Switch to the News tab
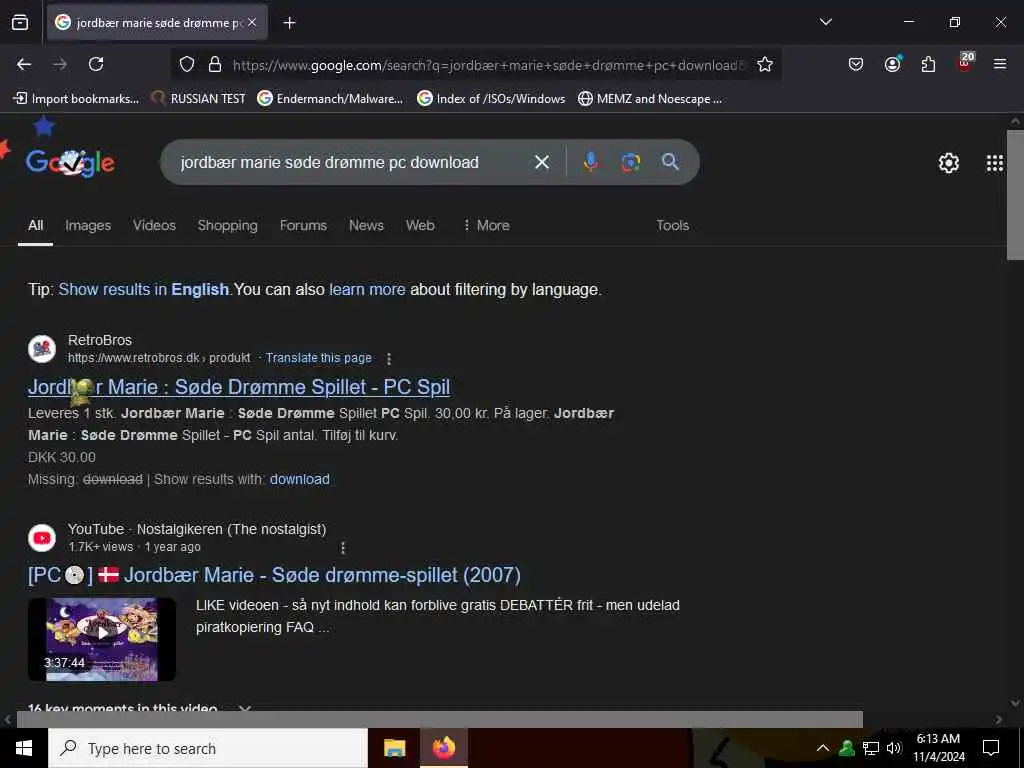The height and width of the screenshot is (768, 1024). tap(366, 225)
